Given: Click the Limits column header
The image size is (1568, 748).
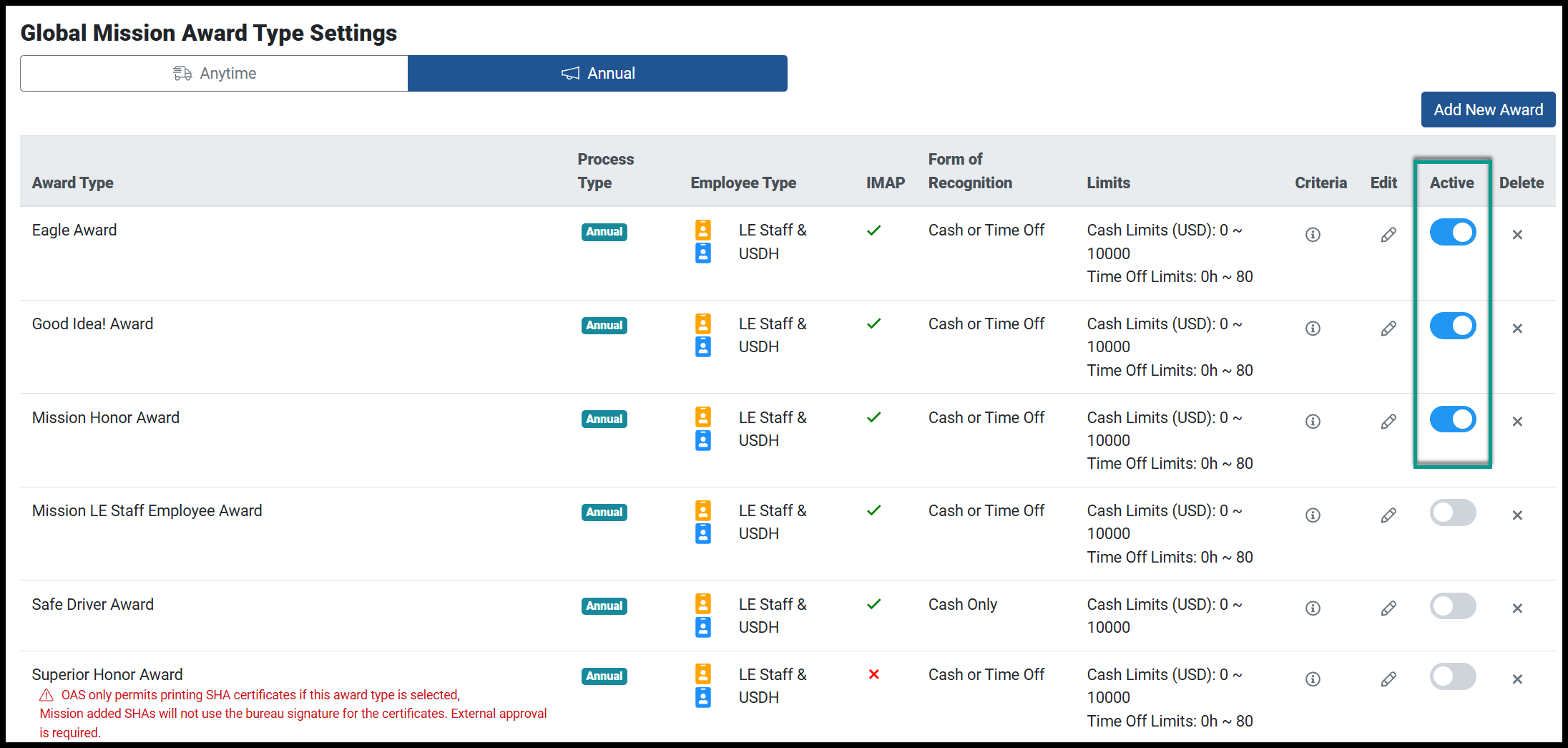Looking at the screenshot, I should 1108,183.
